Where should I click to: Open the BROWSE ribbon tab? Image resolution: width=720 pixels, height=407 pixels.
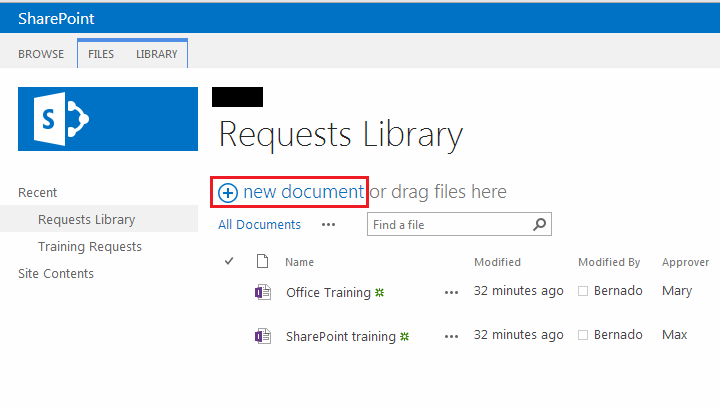[x=41, y=54]
